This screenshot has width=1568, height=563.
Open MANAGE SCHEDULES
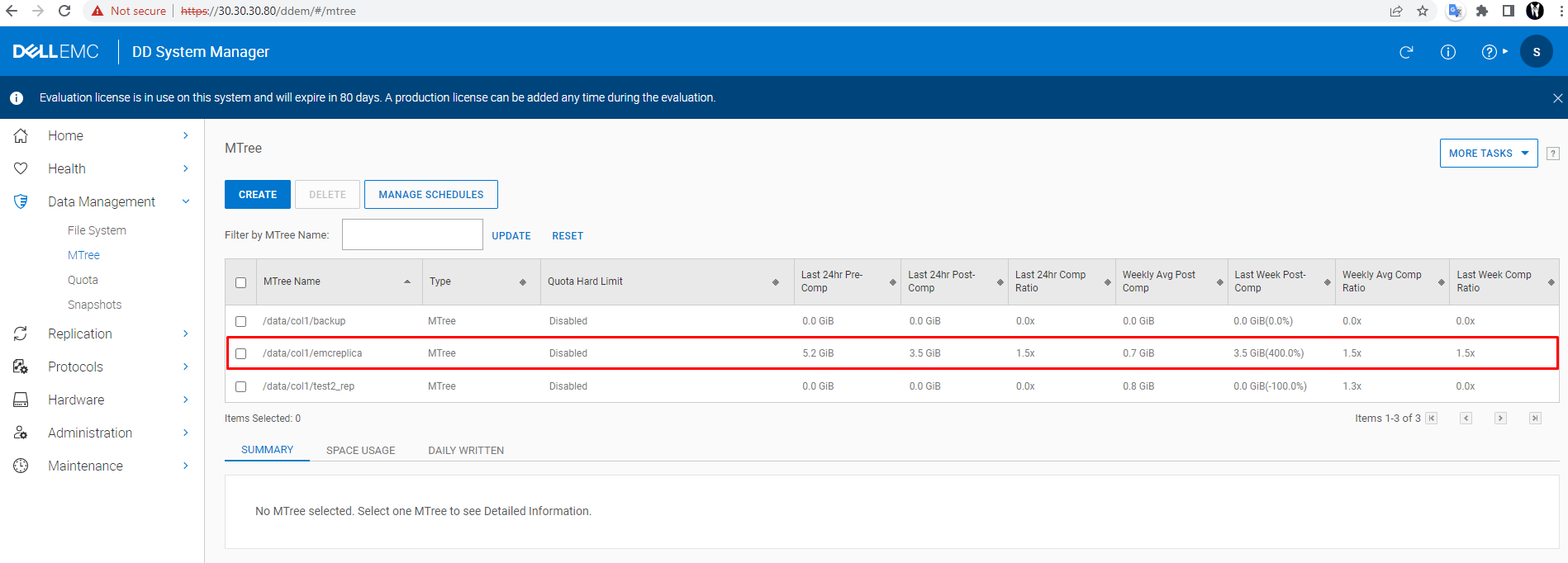(x=430, y=195)
